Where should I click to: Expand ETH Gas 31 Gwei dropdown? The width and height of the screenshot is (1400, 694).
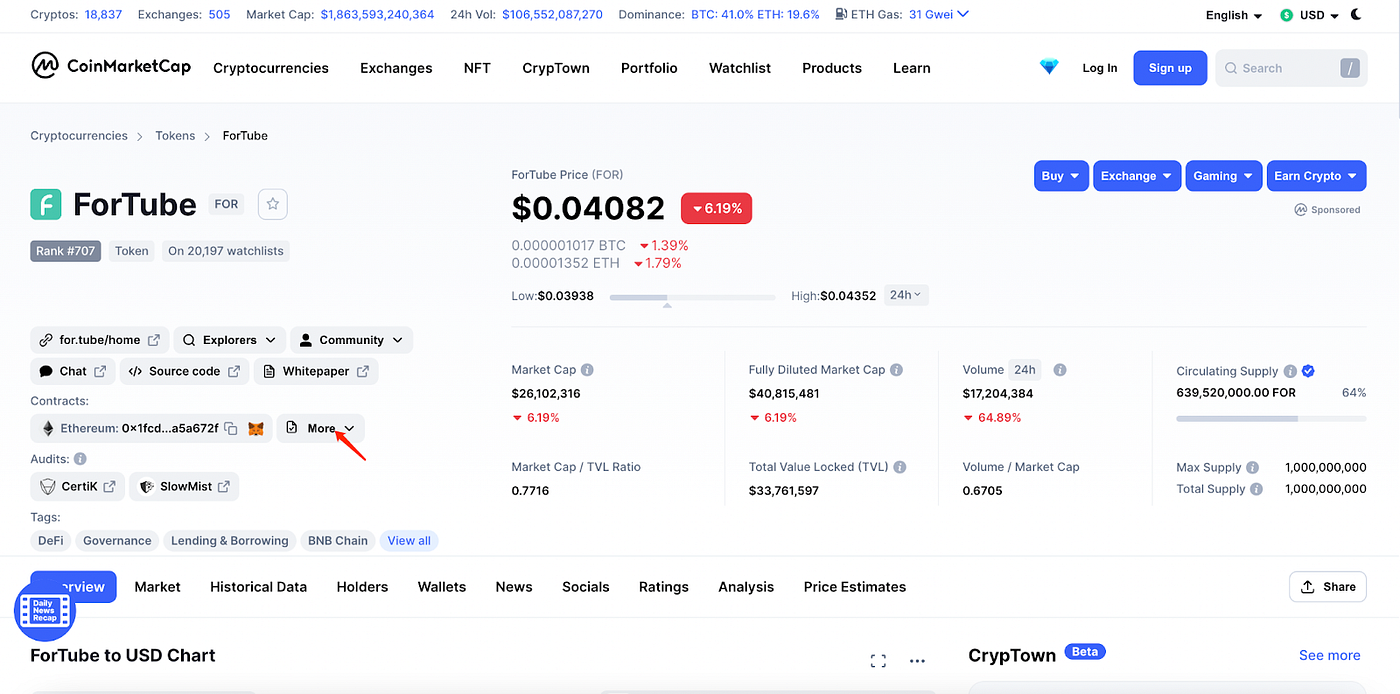[938, 15]
